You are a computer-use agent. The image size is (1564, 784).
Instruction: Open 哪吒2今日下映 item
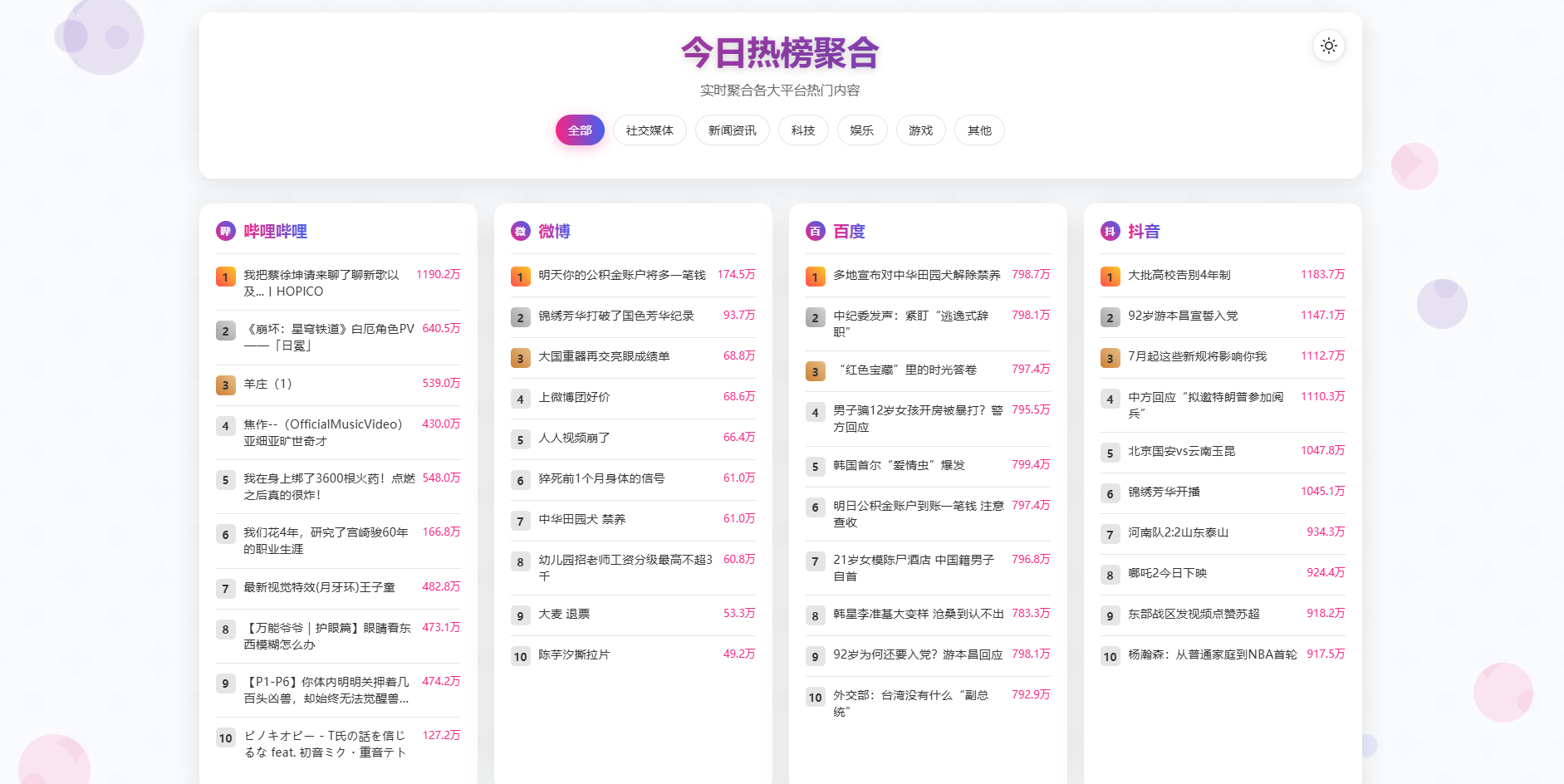pos(1167,573)
